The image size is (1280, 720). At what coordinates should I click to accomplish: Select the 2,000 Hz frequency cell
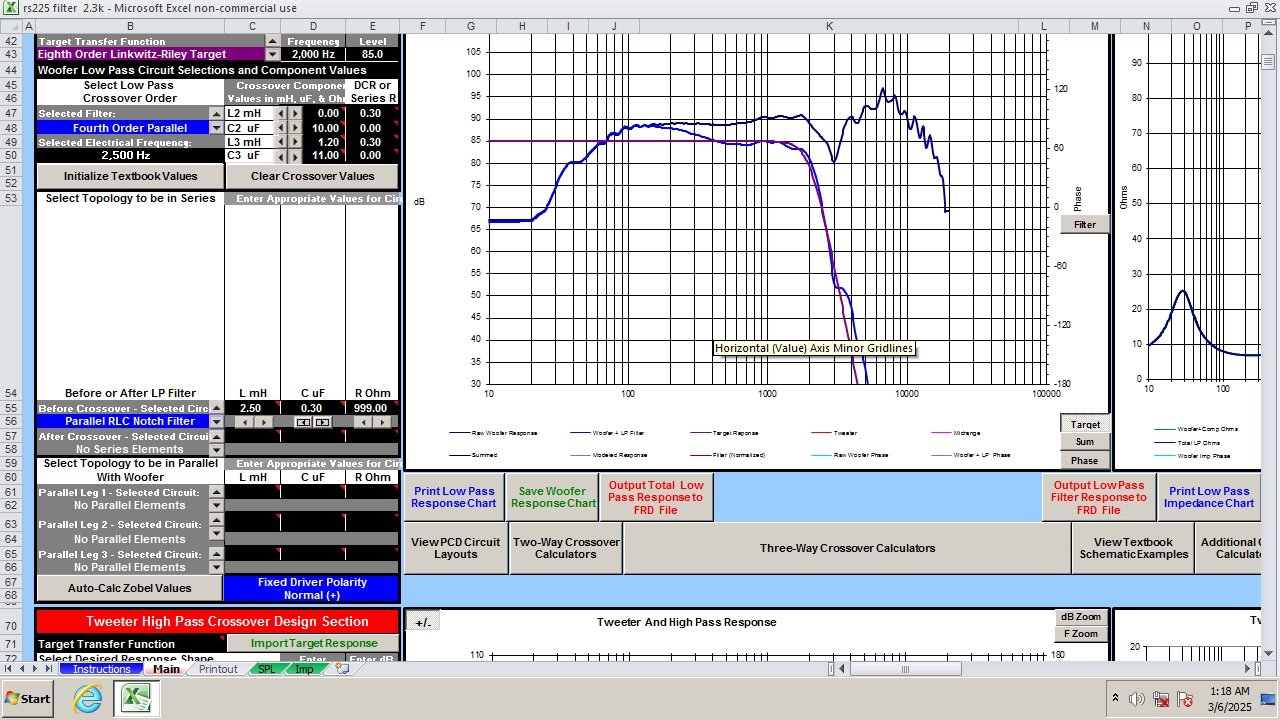tap(313, 54)
